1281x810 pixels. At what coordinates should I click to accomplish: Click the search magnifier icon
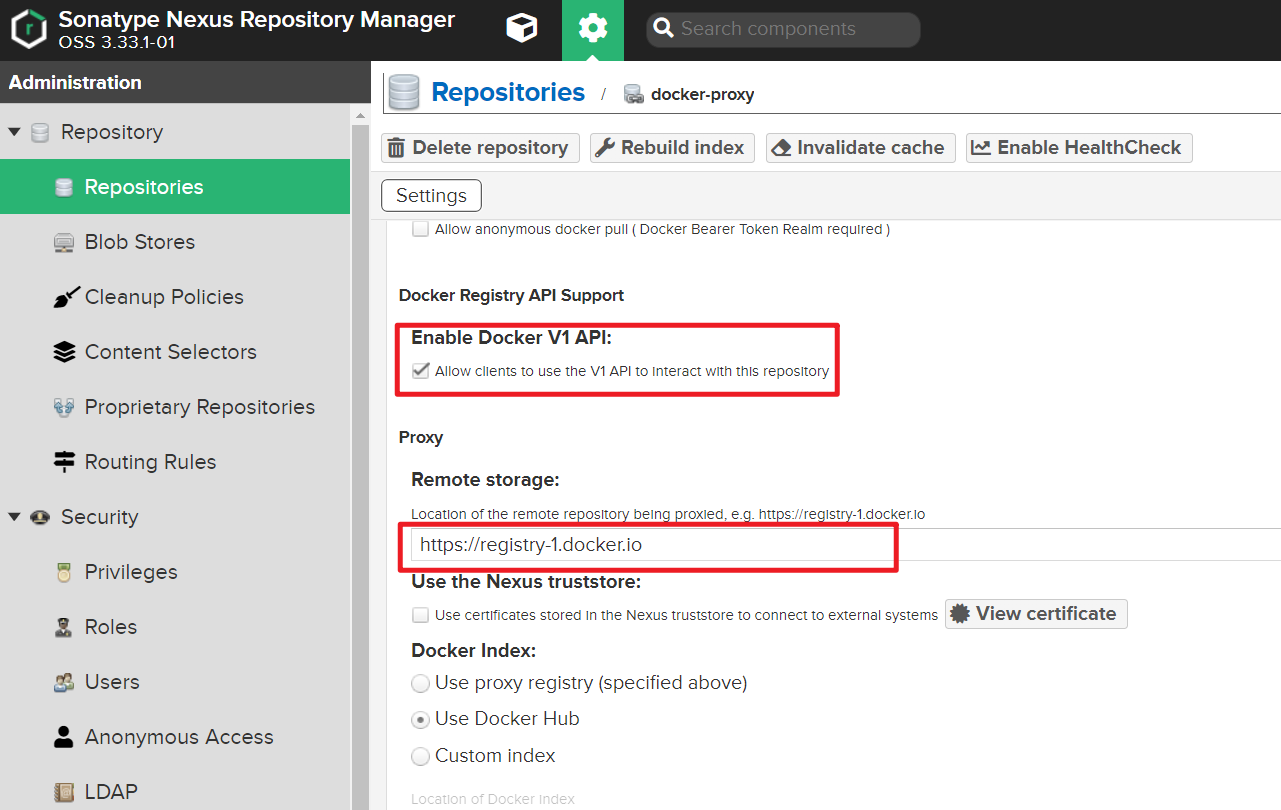[663, 29]
